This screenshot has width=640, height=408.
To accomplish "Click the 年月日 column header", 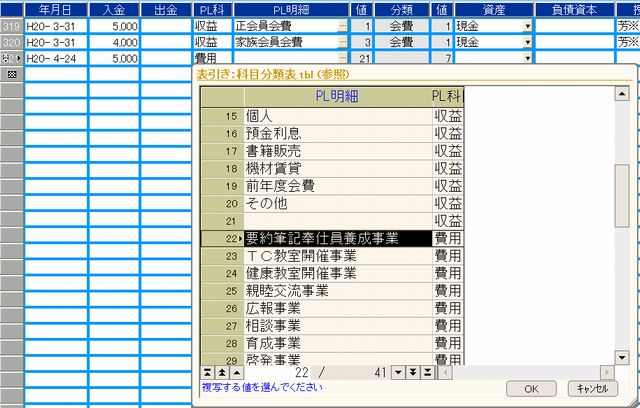I will coord(54,9).
